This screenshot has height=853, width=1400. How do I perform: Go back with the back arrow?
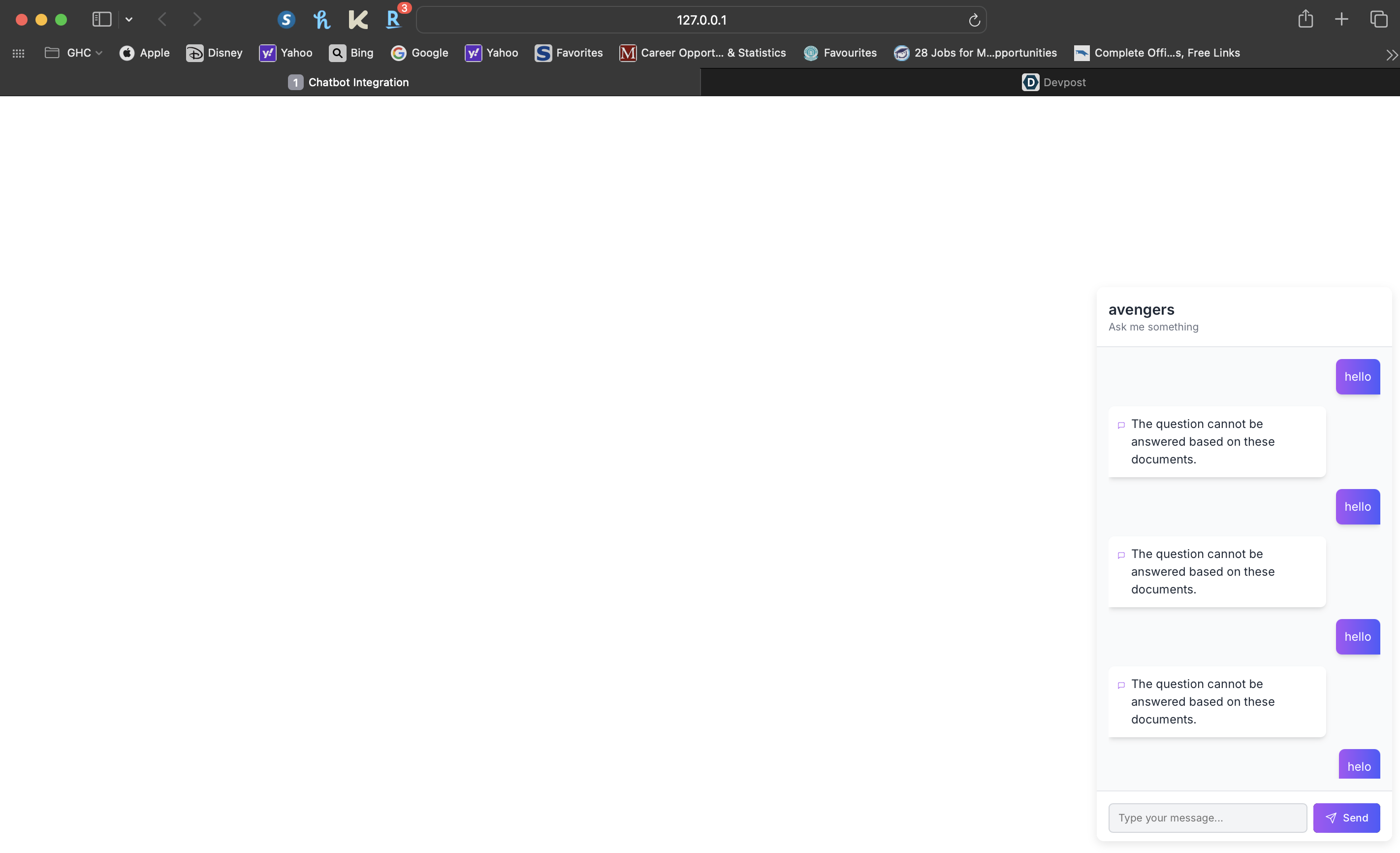(x=162, y=19)
